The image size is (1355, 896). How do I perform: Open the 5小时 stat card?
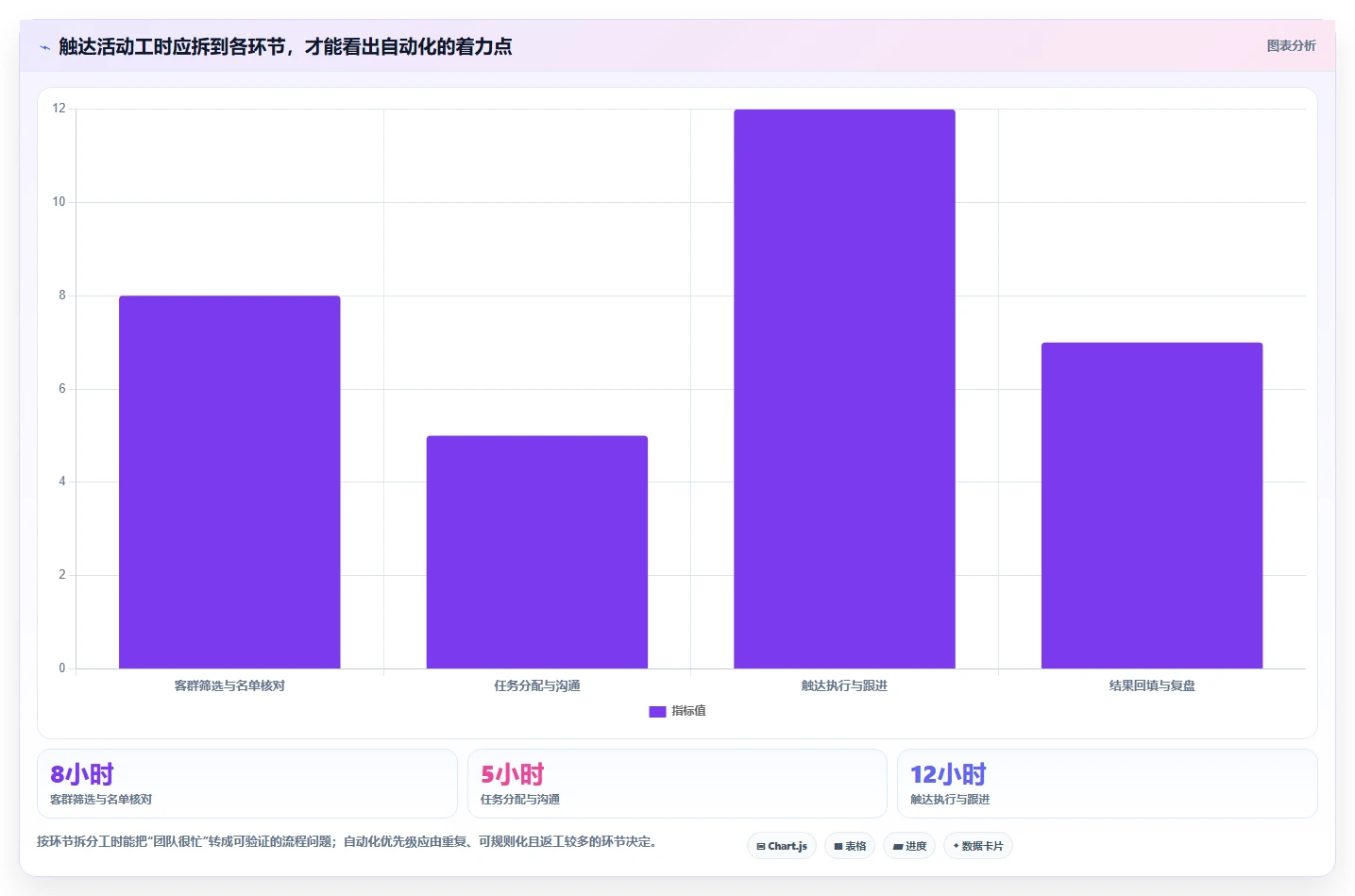pyautogui.click(x=677, y=784)
